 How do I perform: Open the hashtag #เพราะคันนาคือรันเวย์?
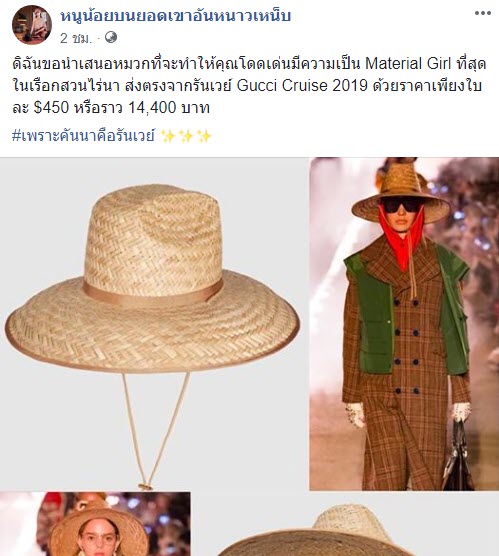pyautogui.click(x=83, y=136)
